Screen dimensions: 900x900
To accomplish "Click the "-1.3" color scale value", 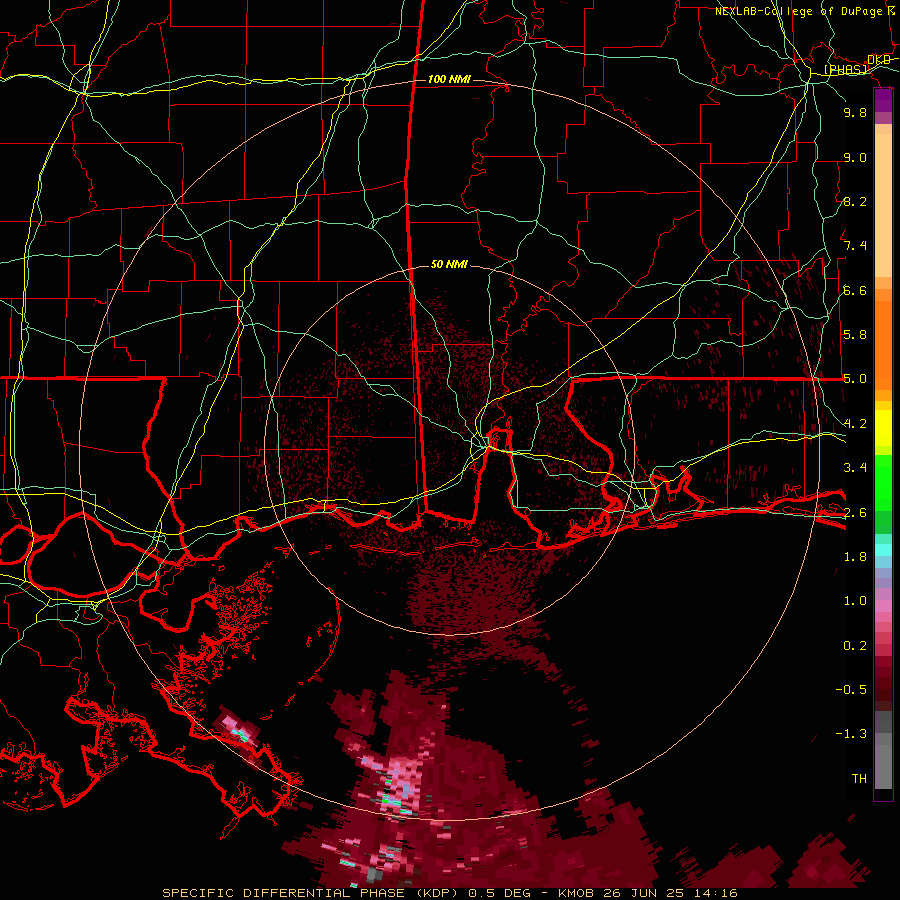I will [x=851, y=734].
